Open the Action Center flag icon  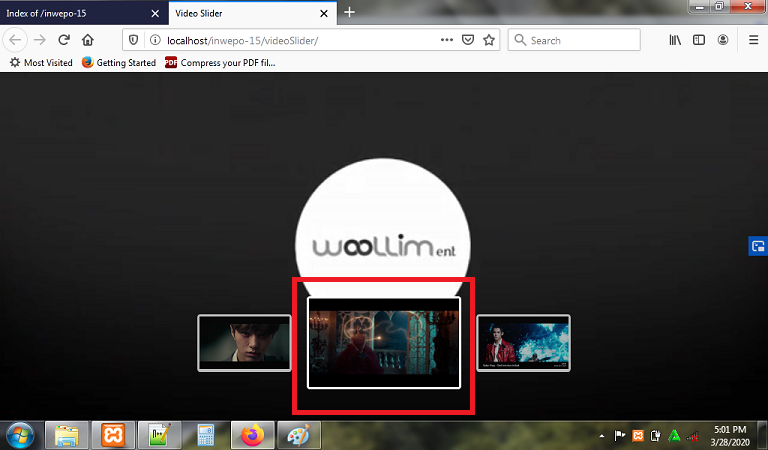(x=620, y=435)
